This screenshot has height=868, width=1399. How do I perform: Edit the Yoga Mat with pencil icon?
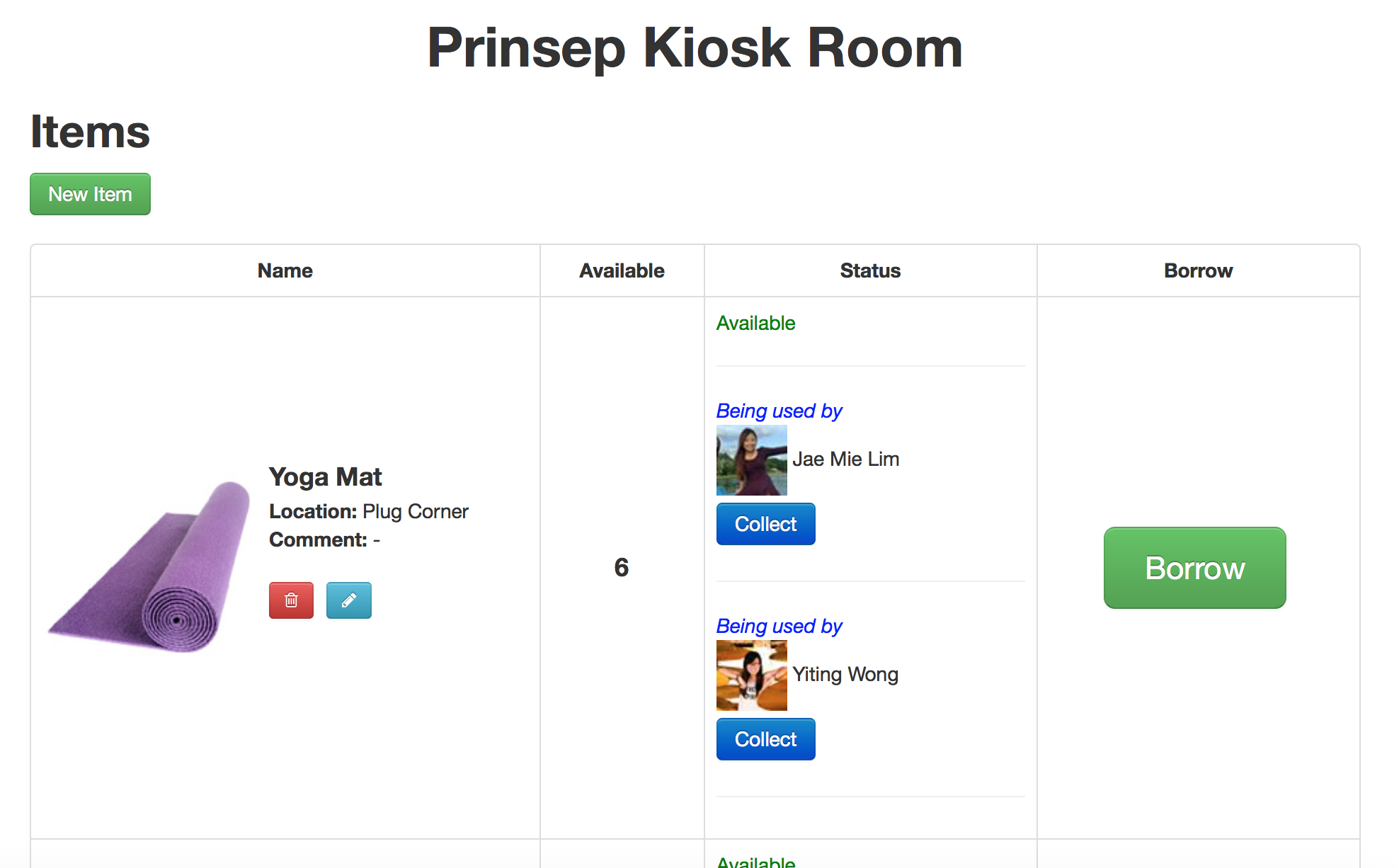pyautogui.click(x=348, y=600)
